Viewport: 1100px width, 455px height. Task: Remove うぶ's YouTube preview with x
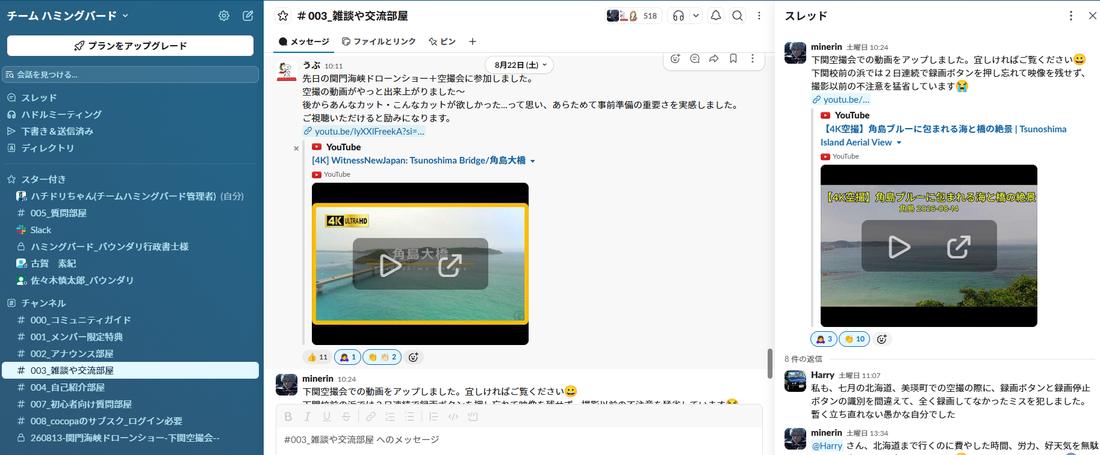click(x=295, y=148)
